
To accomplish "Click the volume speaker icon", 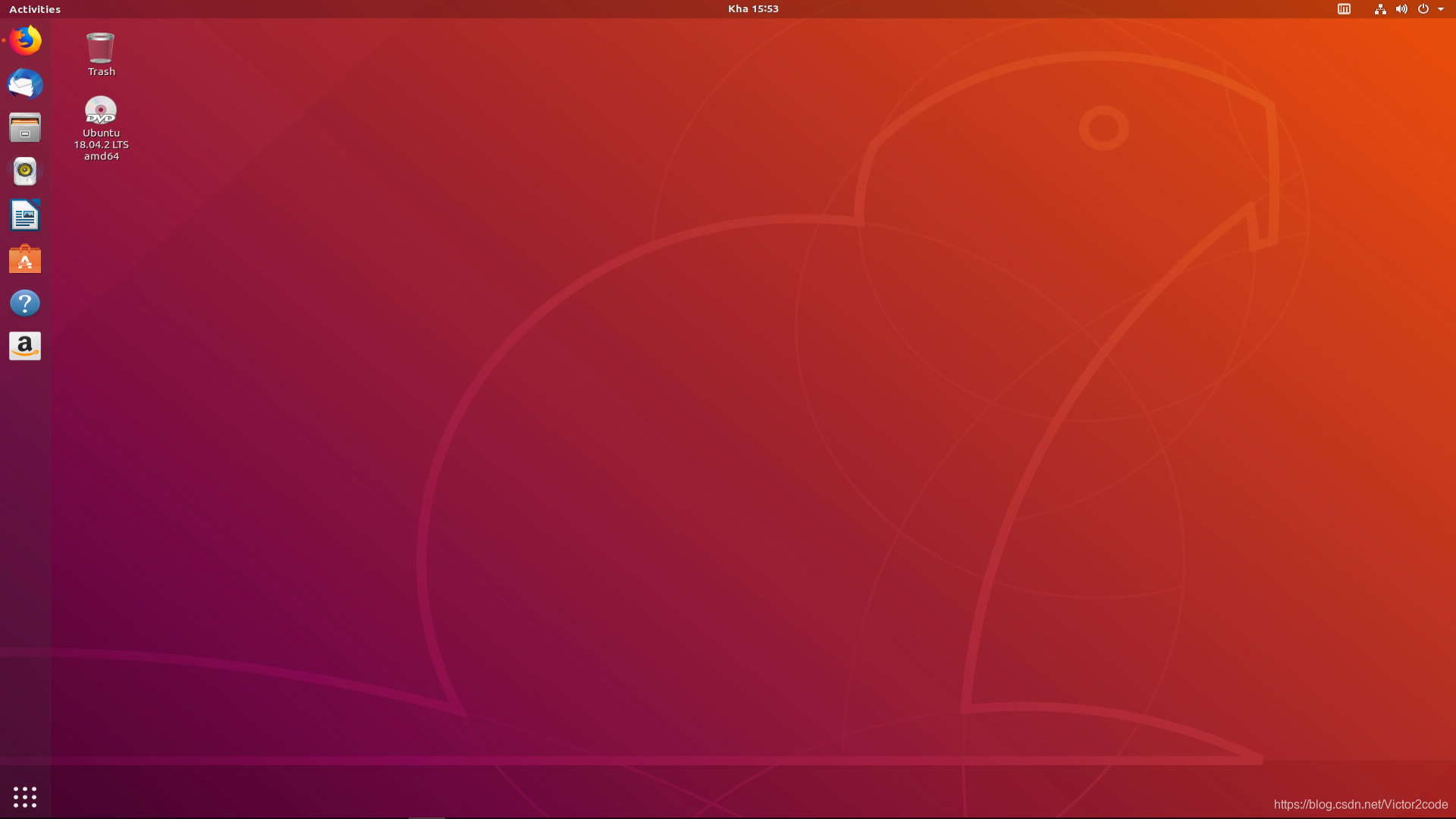I will tap(1401, 9).
